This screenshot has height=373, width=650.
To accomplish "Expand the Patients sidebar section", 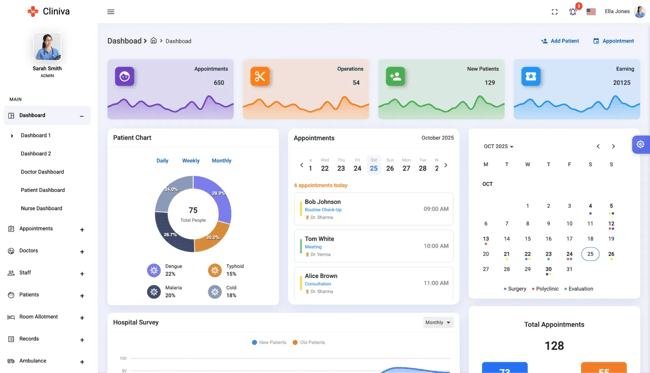I will [82, 295].
